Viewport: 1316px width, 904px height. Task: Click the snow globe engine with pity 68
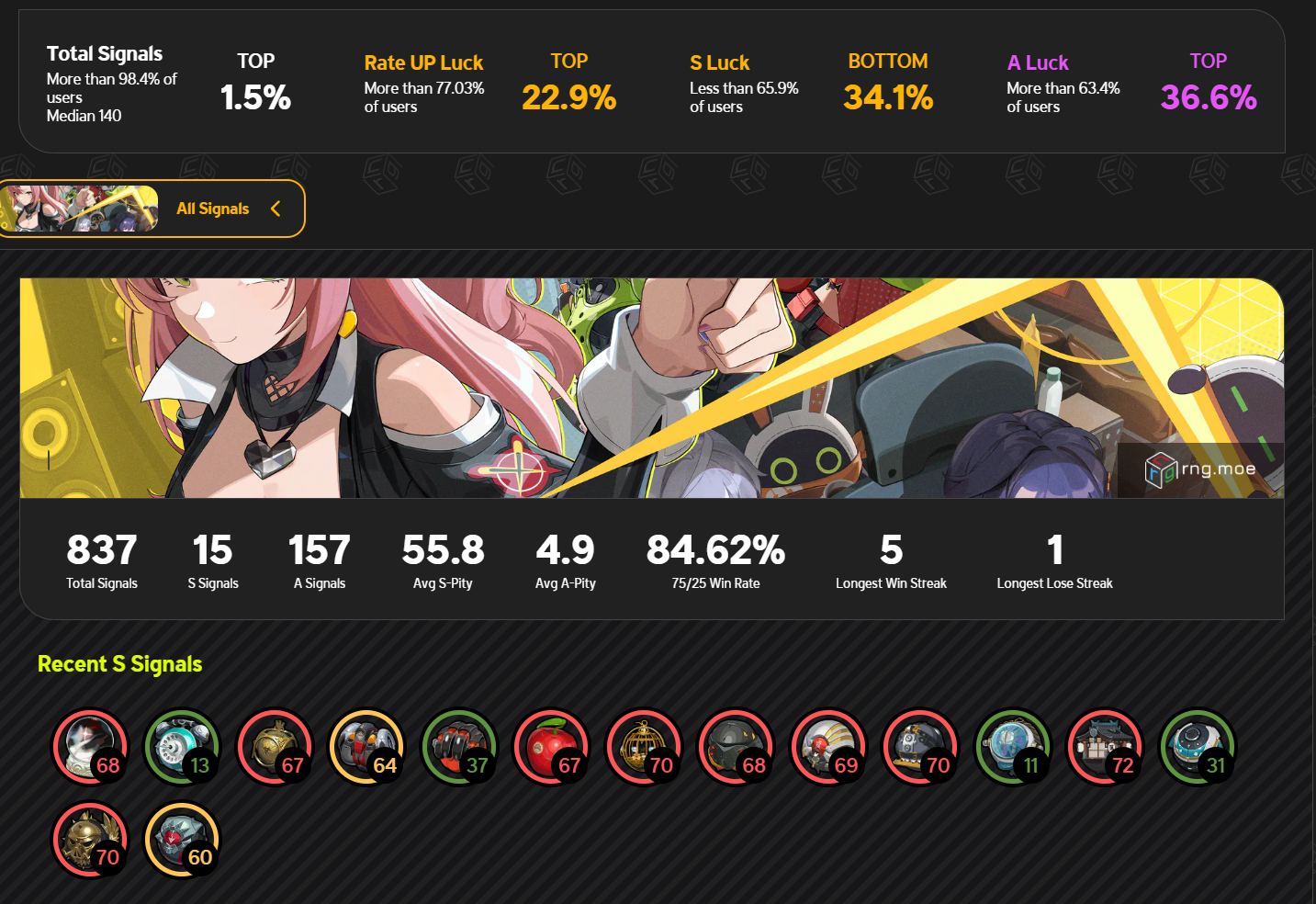tap(90, 747)
